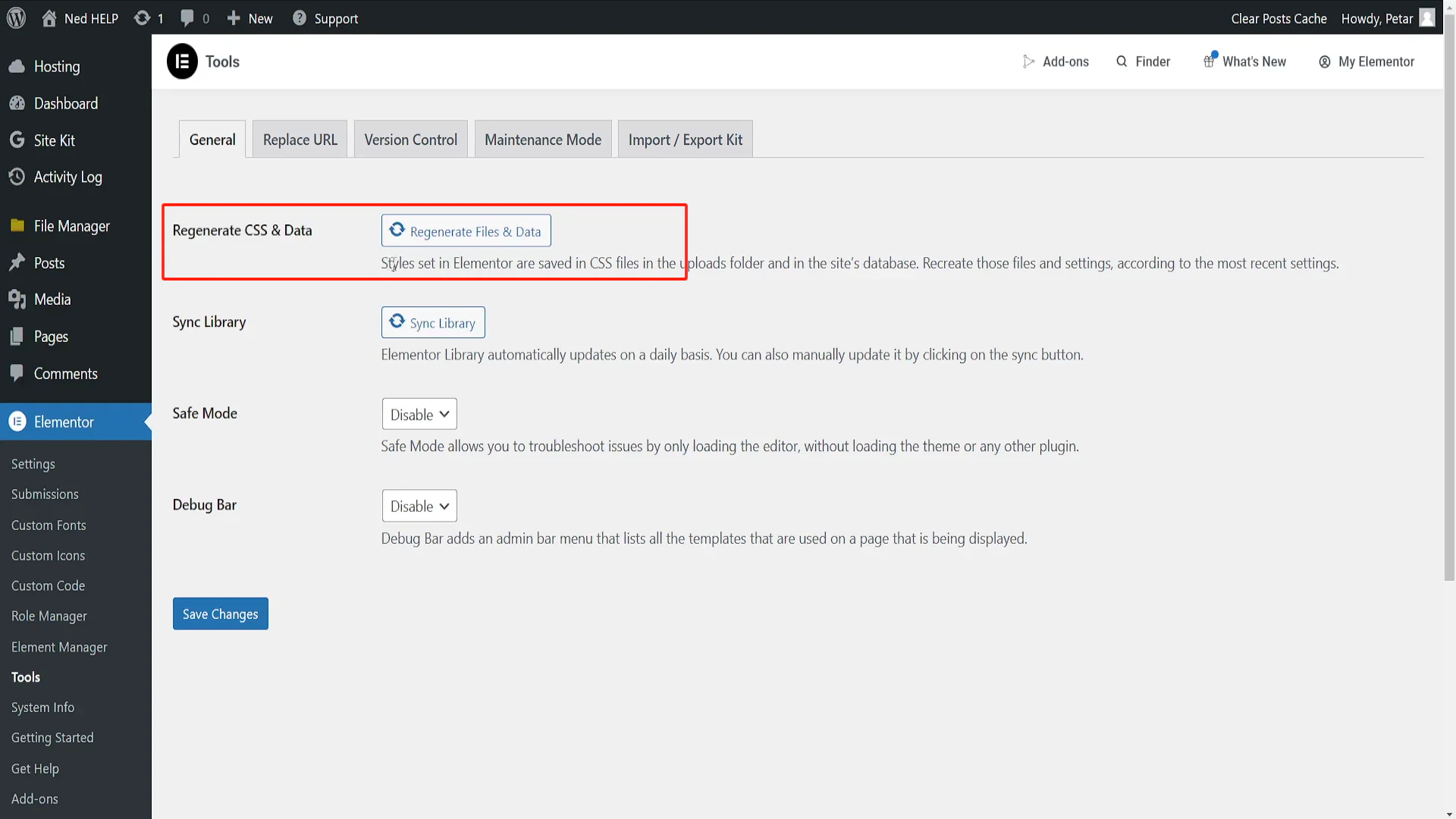This screenshot has width=1456, height=819.
Task: Click the Regenerate Files & Data button
Action: click(x=466, y=231)
